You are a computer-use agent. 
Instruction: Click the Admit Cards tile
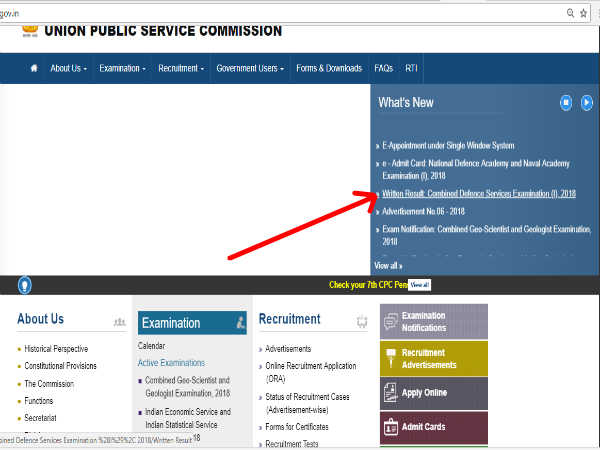(434, 427)
